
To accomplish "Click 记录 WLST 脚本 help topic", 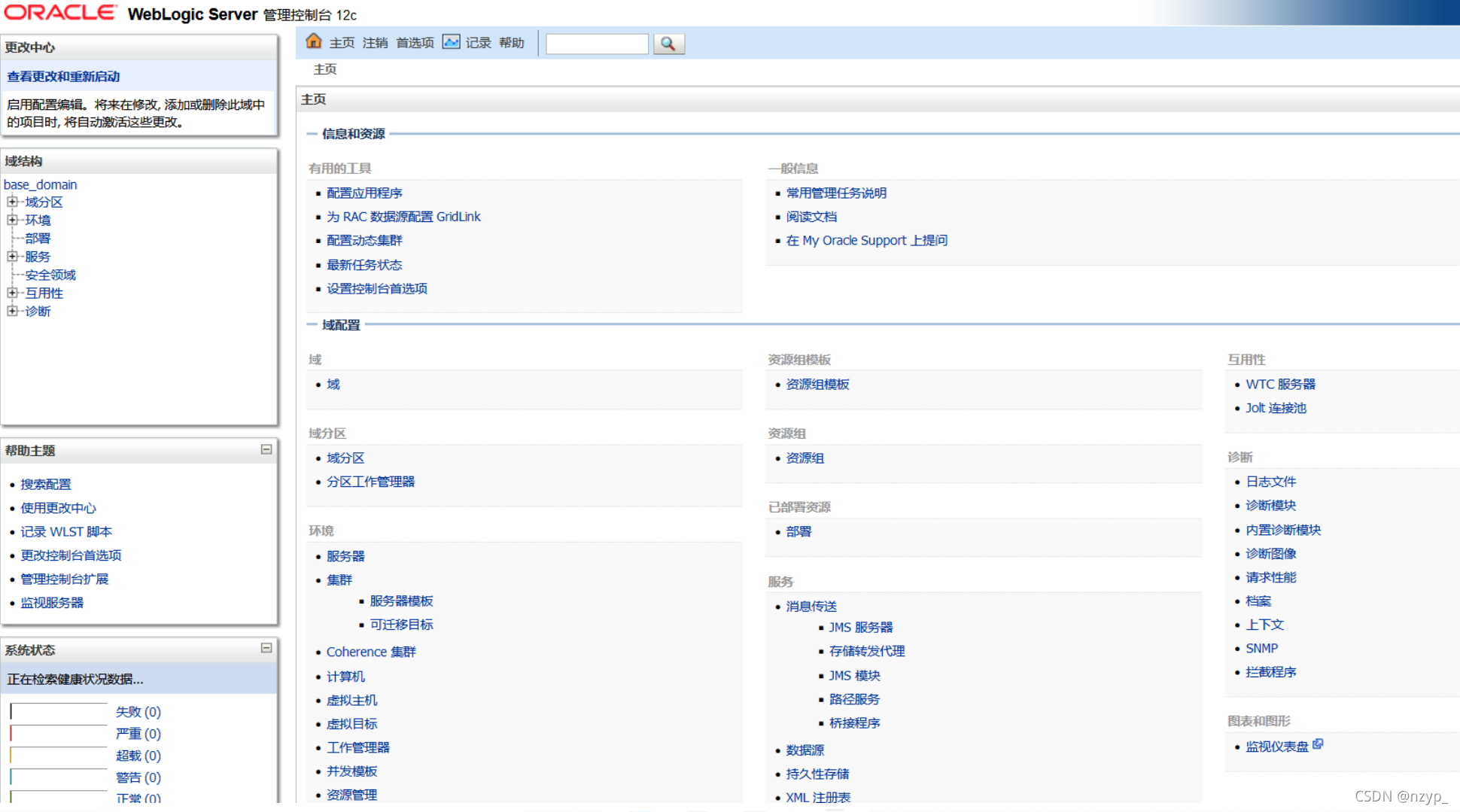I will click(66, 532).
